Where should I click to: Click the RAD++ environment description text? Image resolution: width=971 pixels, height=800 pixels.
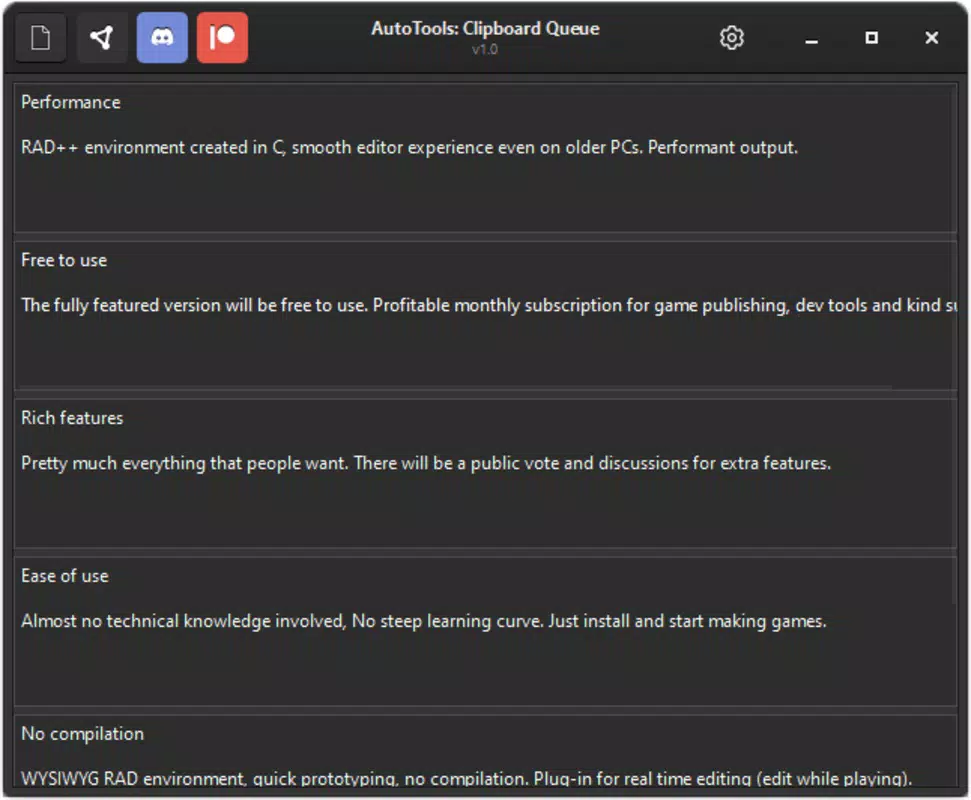pyautogui.click(x=409, y=147)
